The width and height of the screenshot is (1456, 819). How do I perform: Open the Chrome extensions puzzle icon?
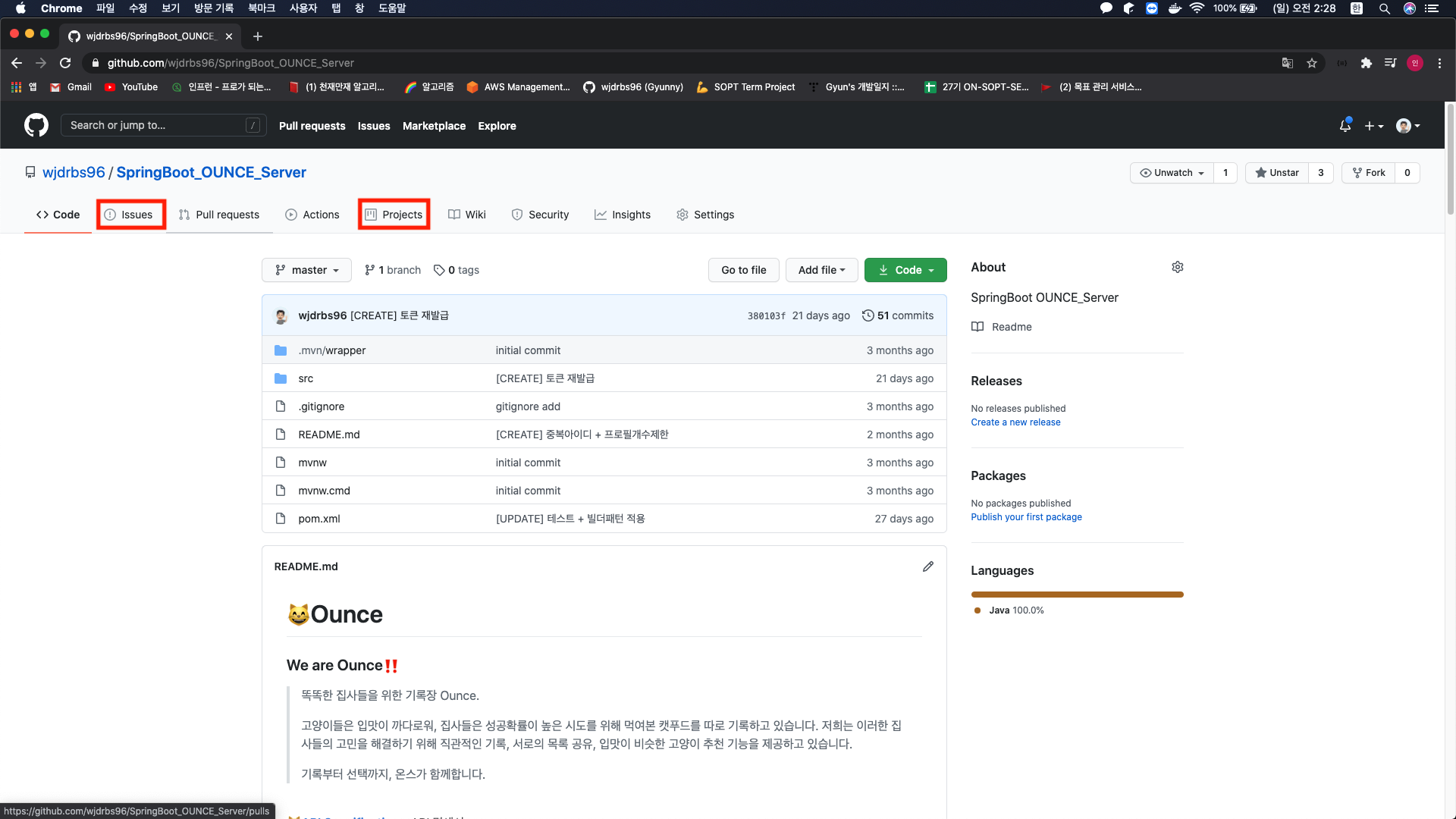[x=1366, y=63]
